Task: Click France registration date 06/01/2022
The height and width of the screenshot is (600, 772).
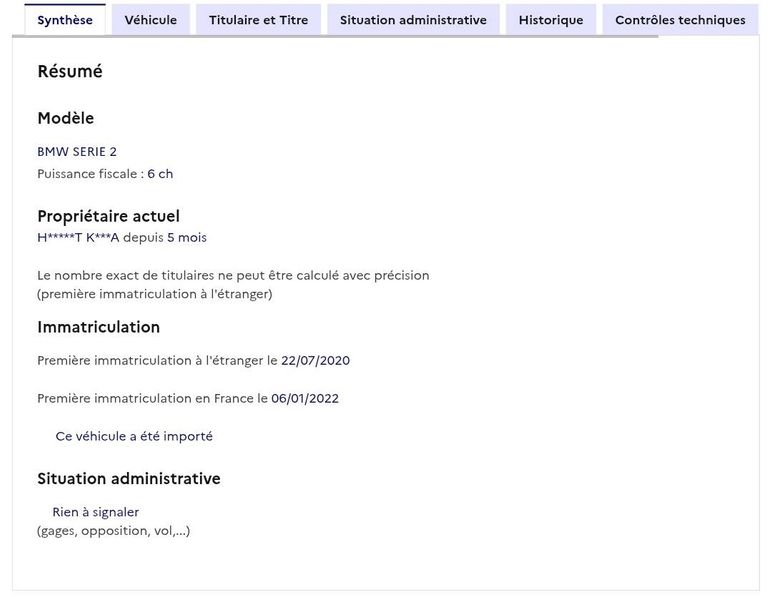Action: tap(305, 399)
